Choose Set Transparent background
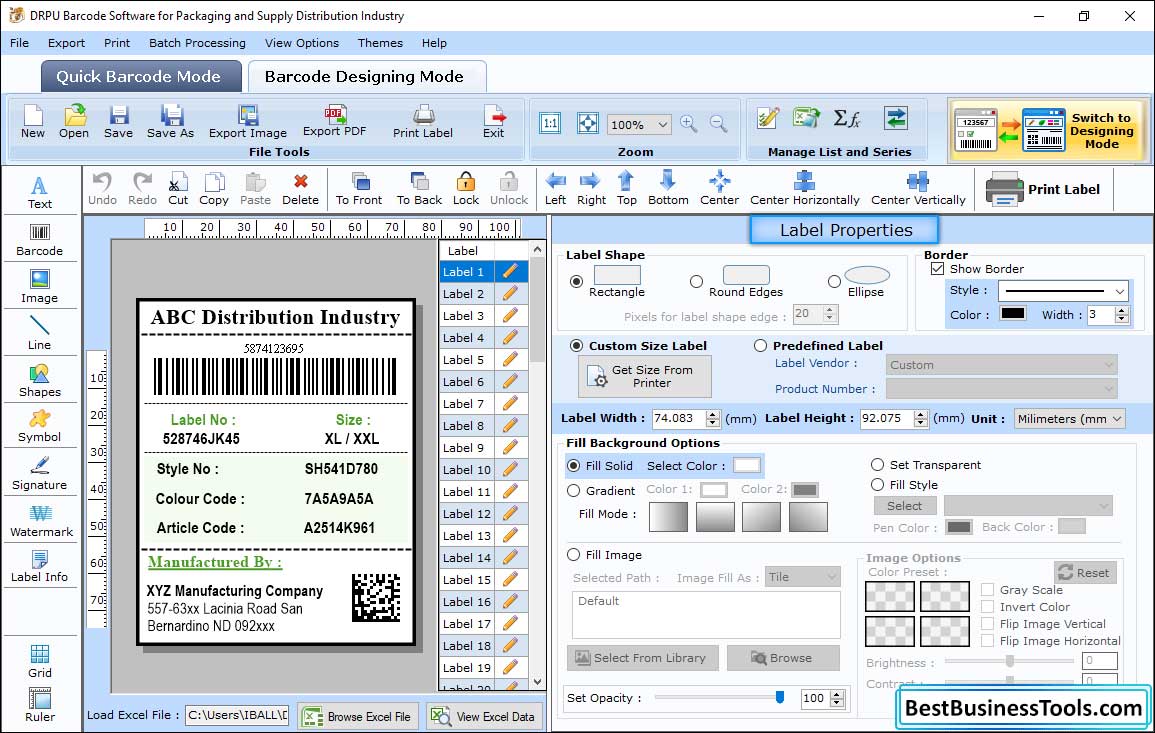 pyautogui.click(x=877, y=465)
